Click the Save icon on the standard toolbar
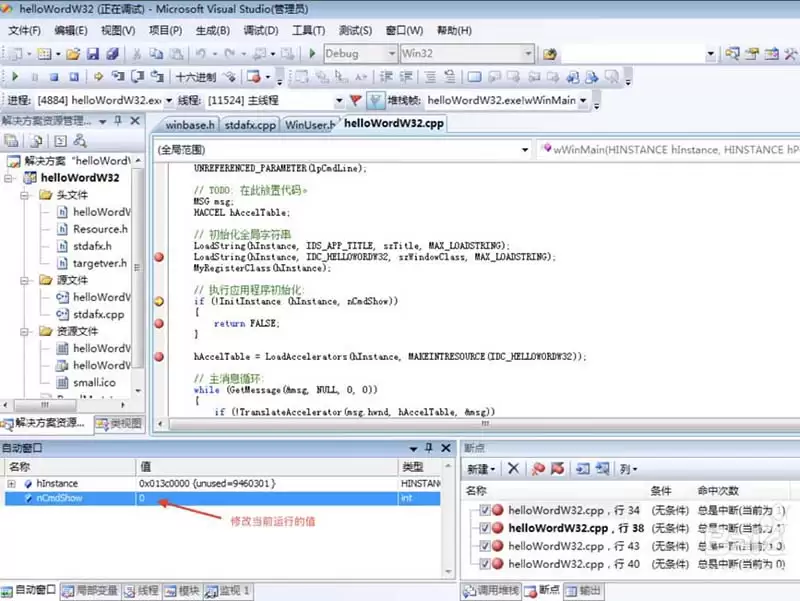The width and height of the screenshot is (800, 601). click(95, 53)
